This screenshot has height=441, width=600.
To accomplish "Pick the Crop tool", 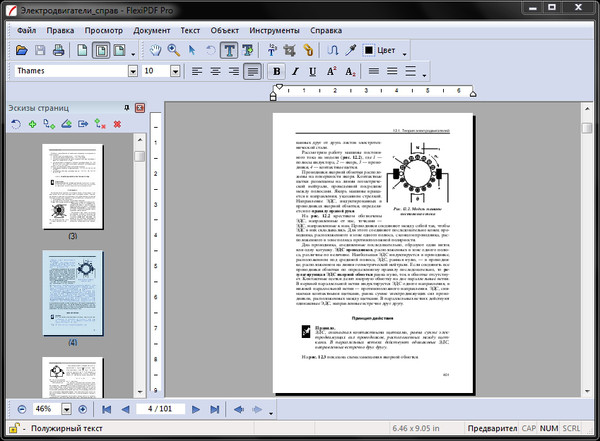I will coord(291,49).
